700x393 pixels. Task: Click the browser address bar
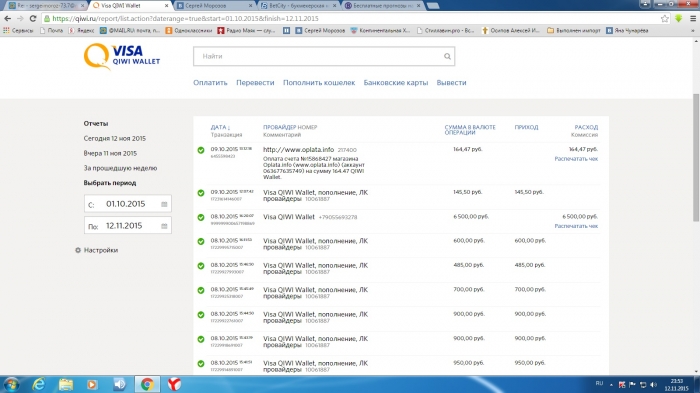click(x=352, y=18)
